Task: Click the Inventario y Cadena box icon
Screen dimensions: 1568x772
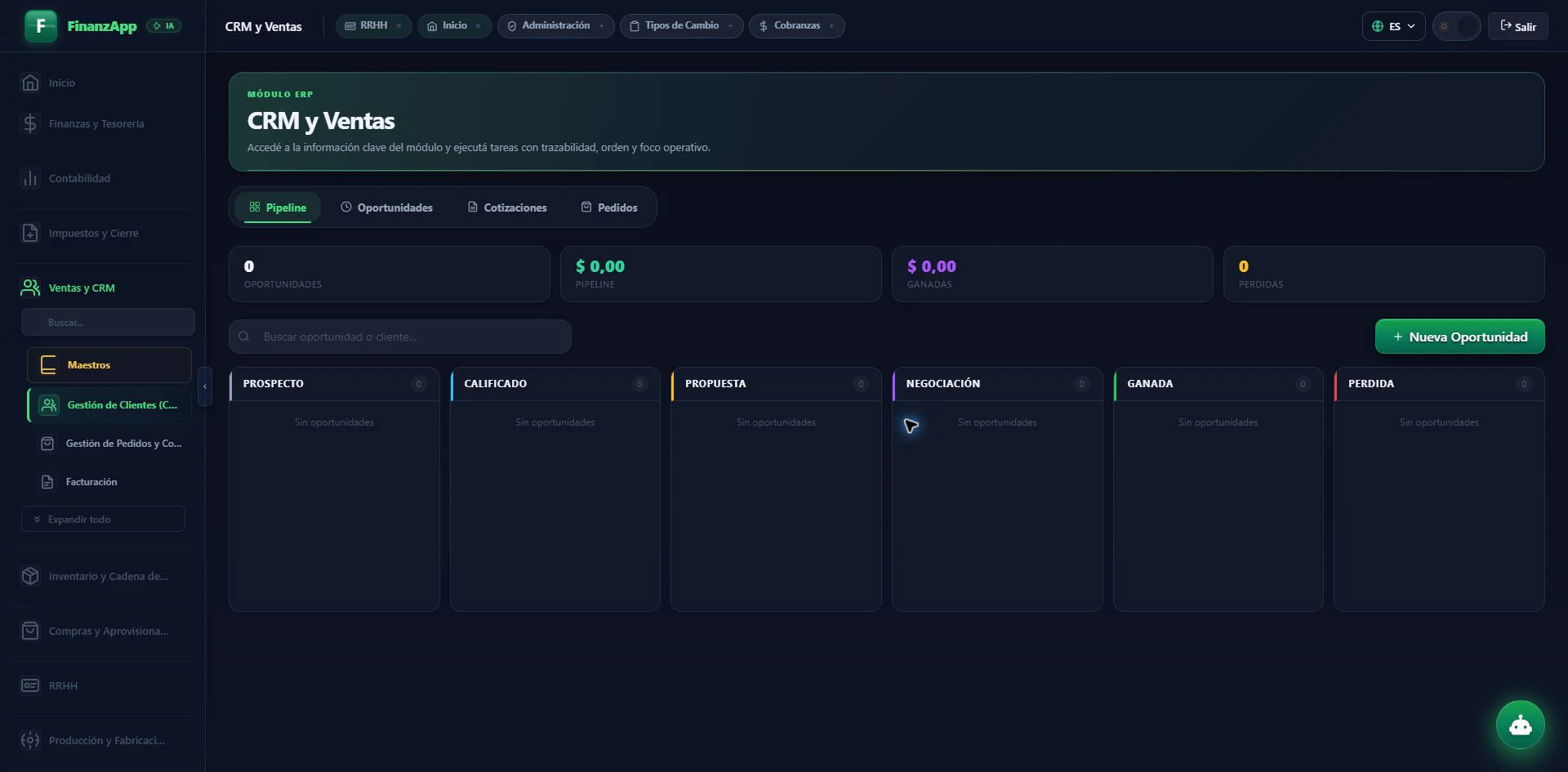Action: [x=30, y=576]
